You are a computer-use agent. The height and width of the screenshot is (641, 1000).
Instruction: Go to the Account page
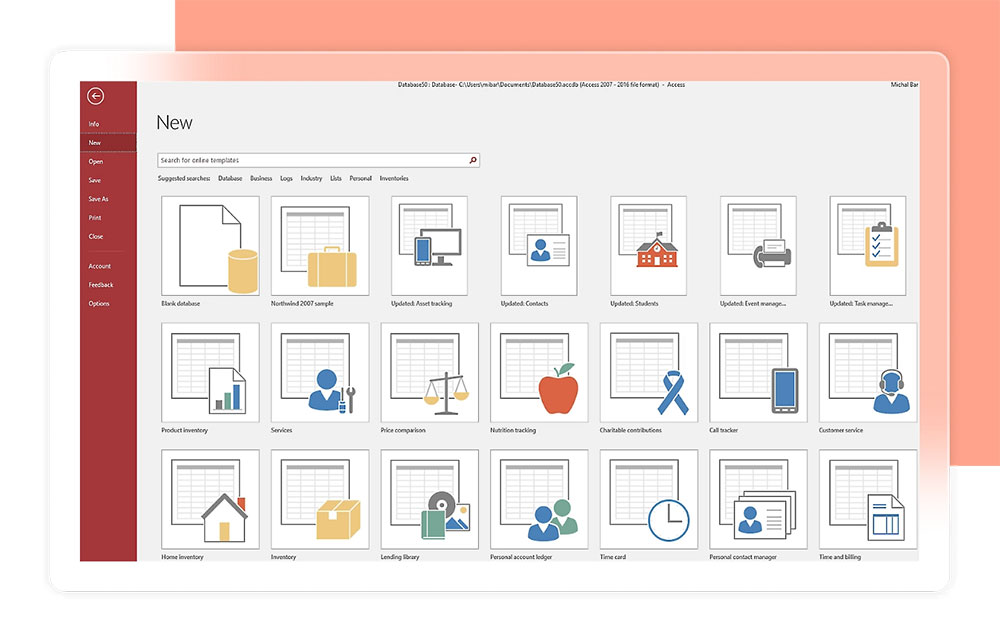tap(100, 266)
